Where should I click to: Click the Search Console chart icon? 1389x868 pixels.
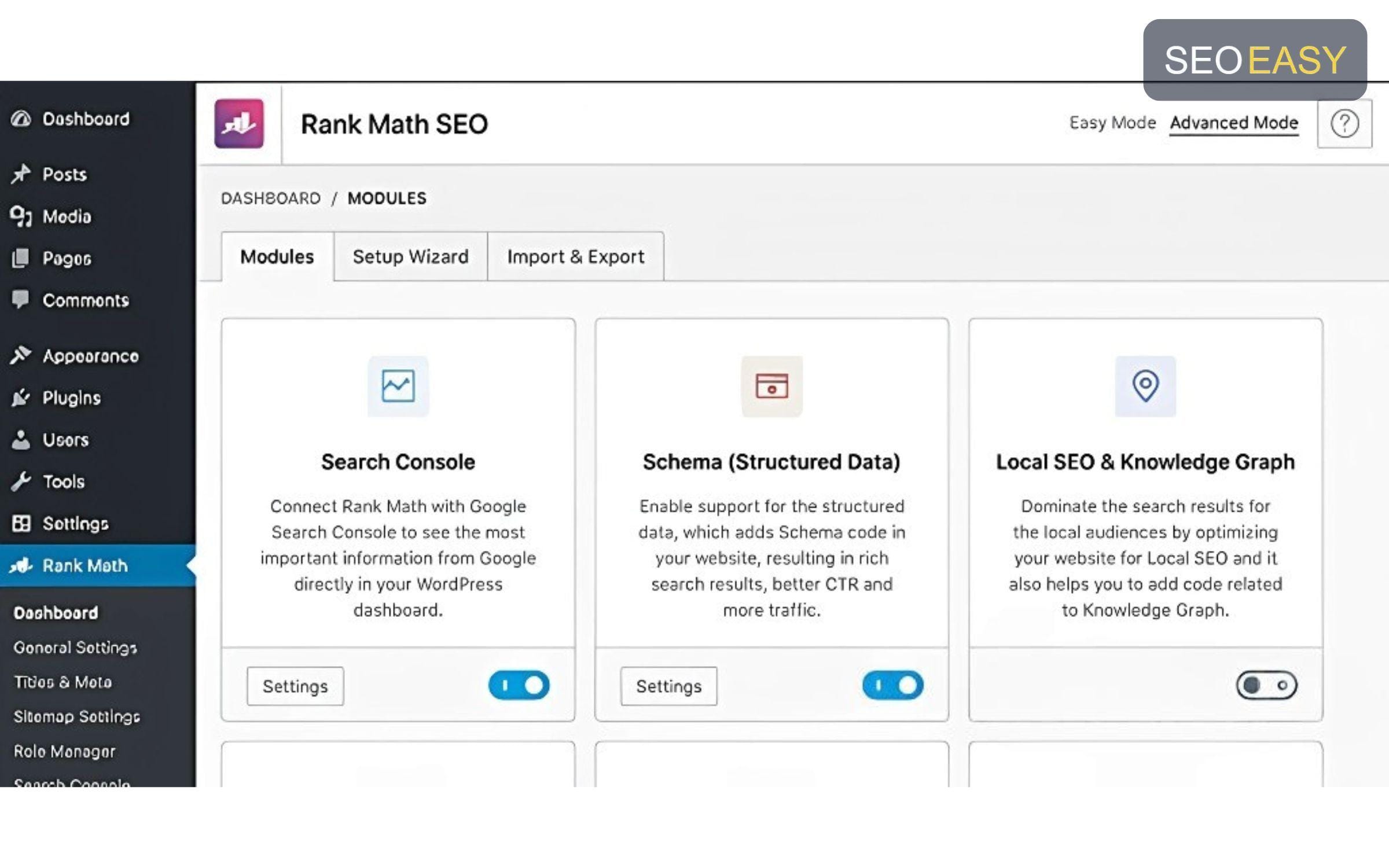click(398, 386)
